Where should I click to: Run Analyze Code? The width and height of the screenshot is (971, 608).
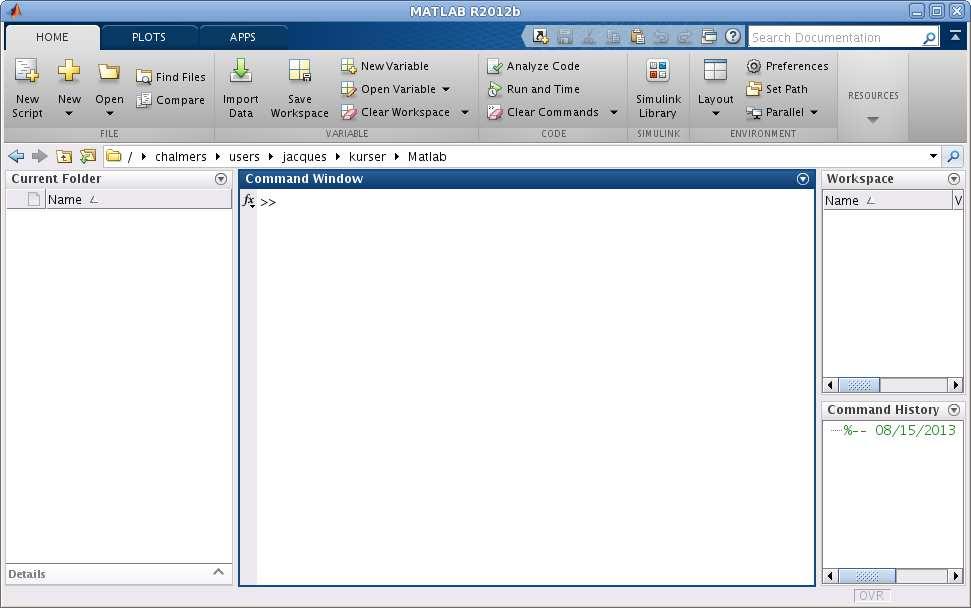[534, 66]
